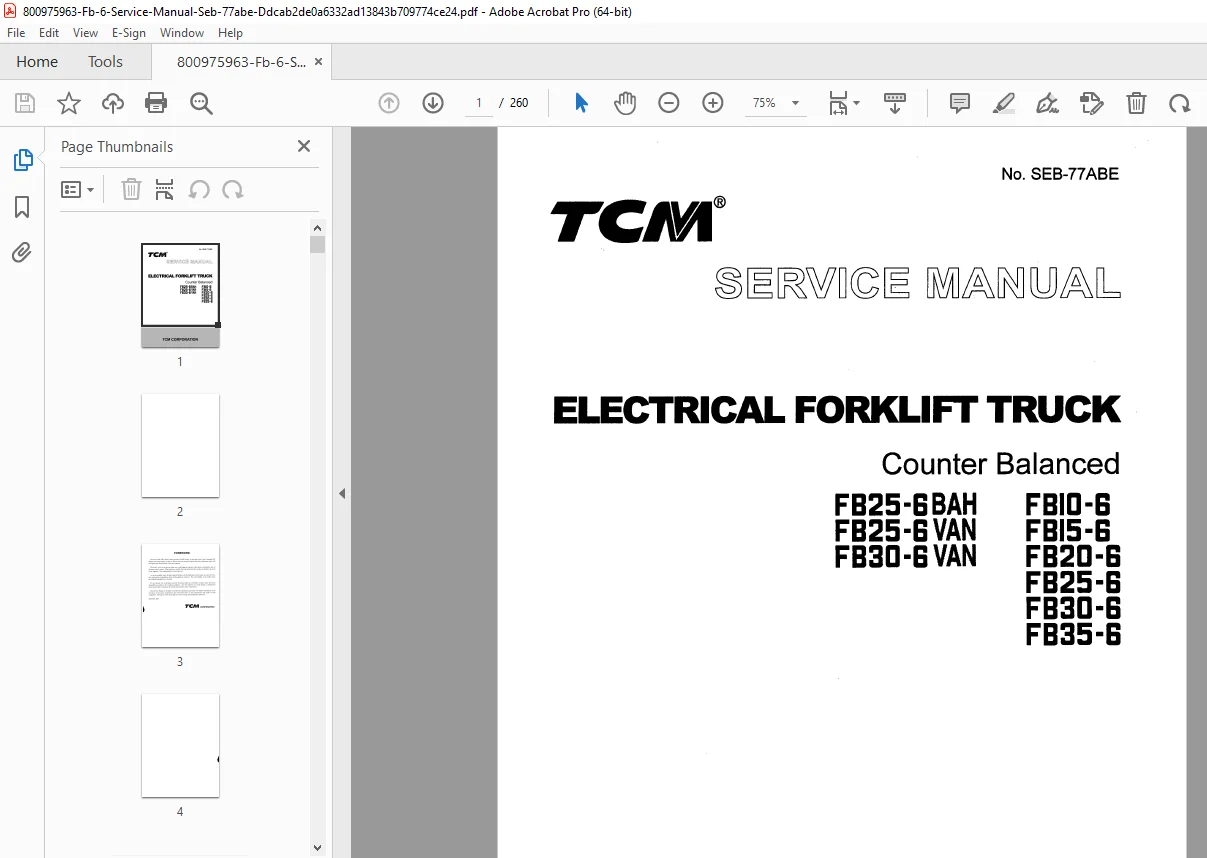Click thumbnails scrollbar down arrow
Viewport: 1207px width, 858px height.
tap(317, 848)
